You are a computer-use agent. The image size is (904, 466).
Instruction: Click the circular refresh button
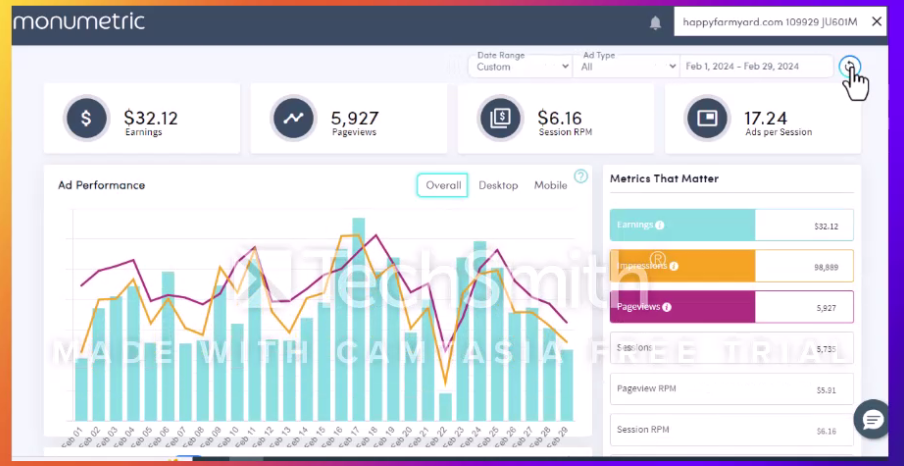tap(849, 67)
